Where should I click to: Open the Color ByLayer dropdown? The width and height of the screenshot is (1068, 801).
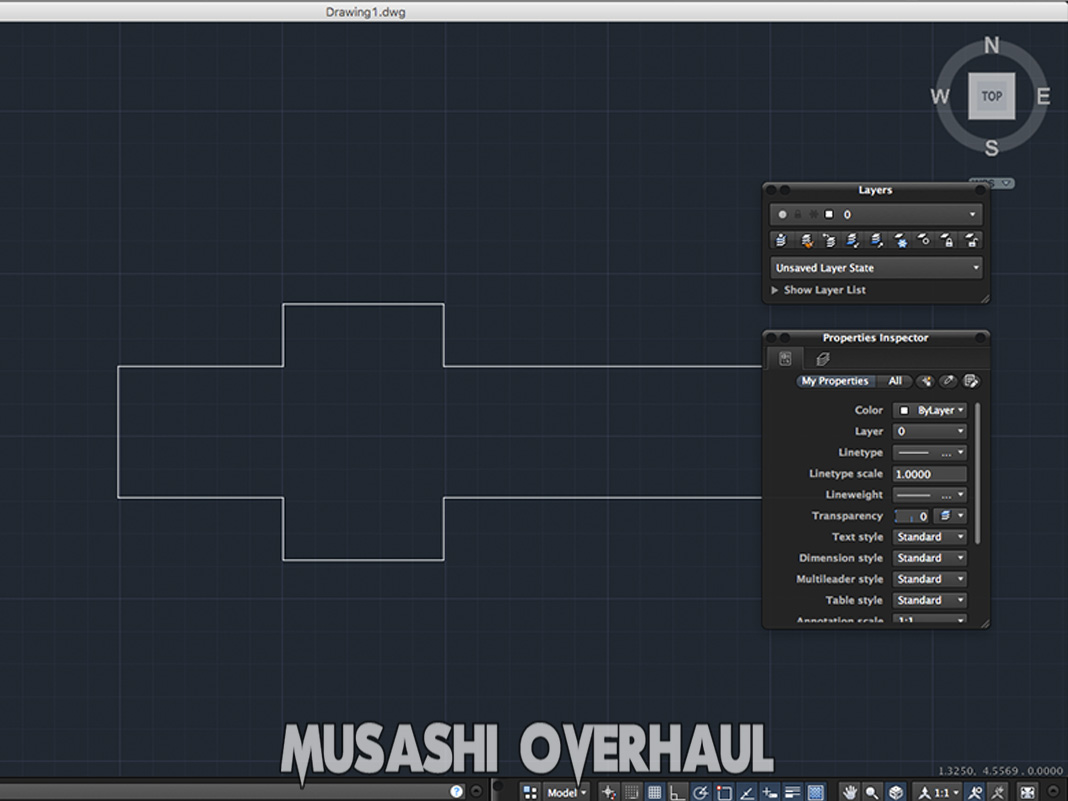pyautogui.click(x=930, y=410)
